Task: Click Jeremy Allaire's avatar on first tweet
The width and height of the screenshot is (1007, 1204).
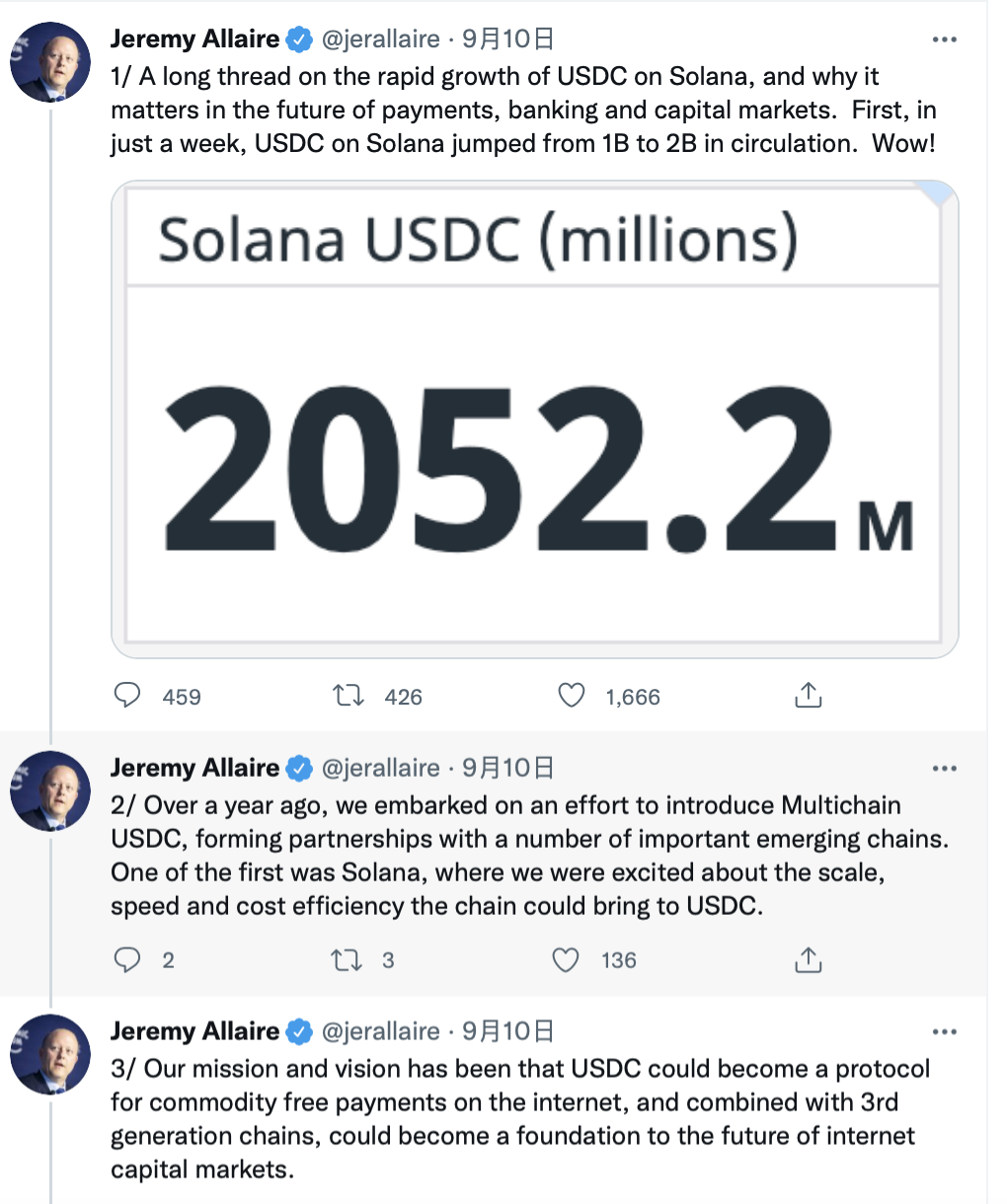Action: [x=50, y=61]
